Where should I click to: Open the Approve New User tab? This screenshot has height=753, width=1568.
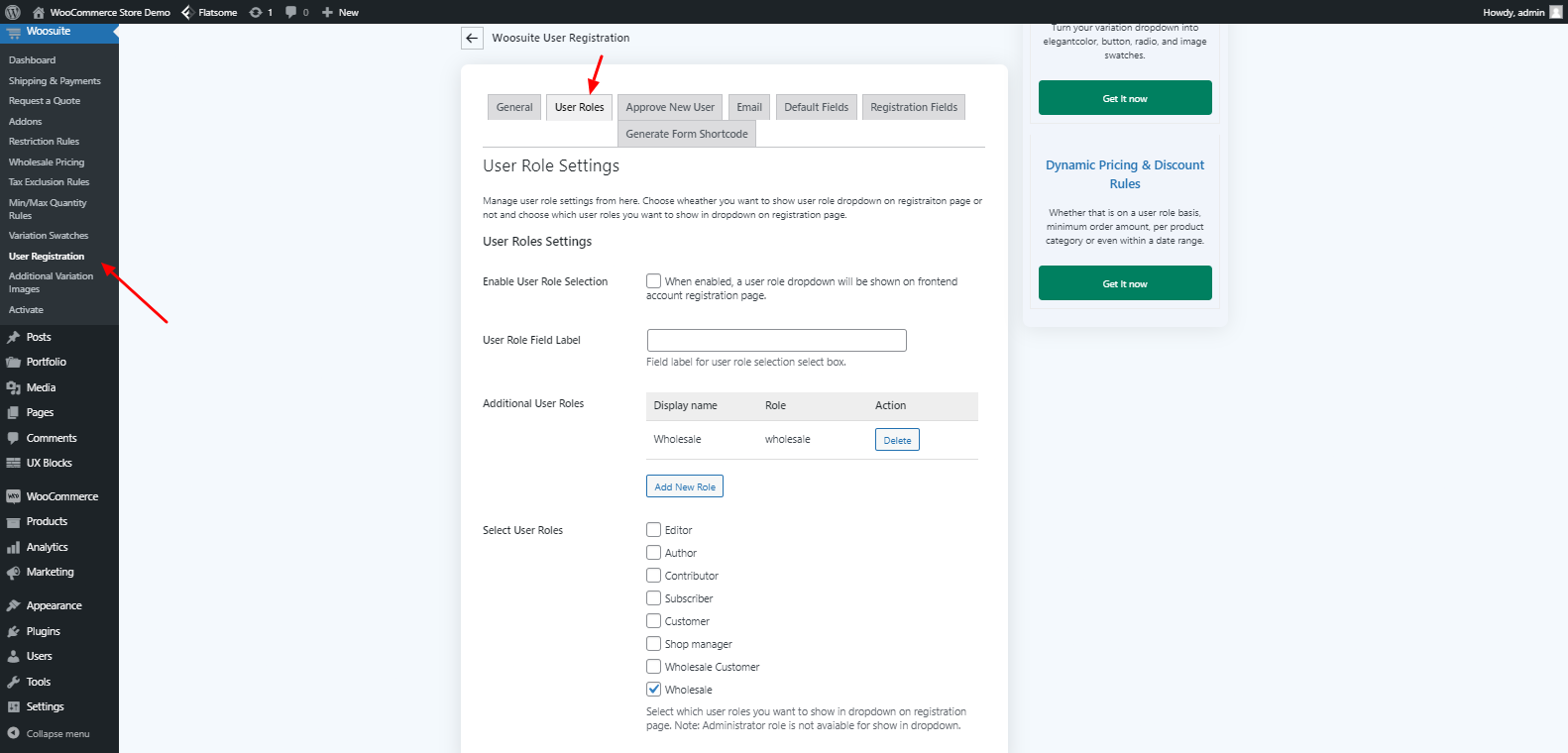pos(670,107)
